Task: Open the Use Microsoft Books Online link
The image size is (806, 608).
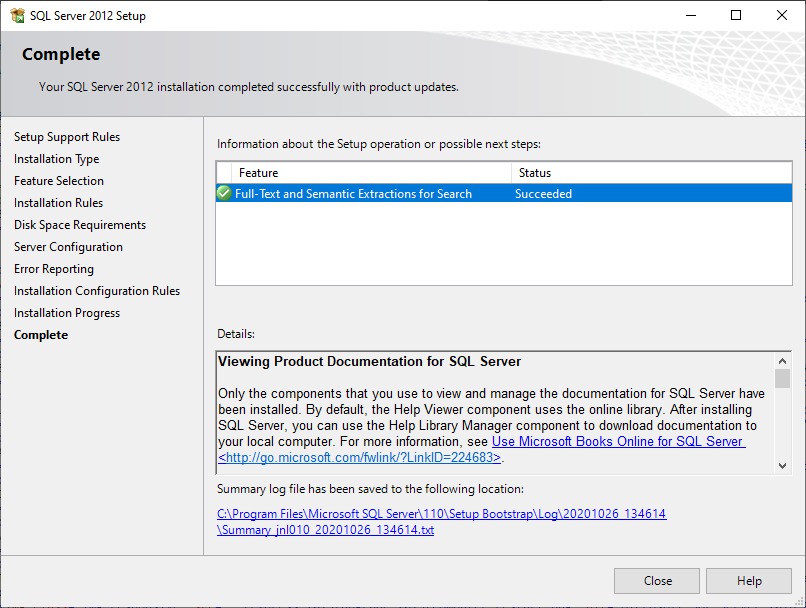Action: (617, 442)
